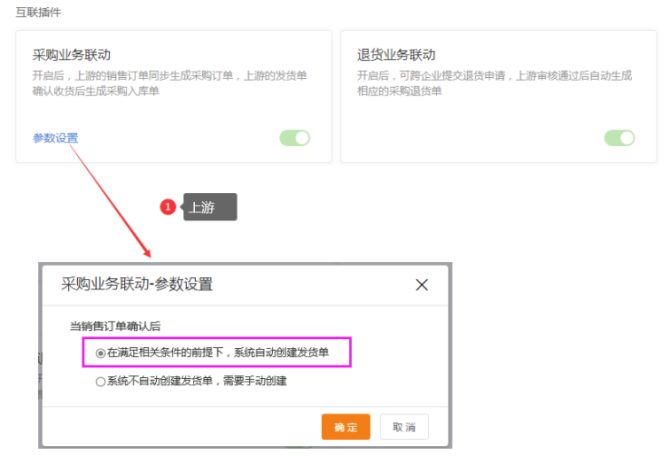Toggle the 采购业务联动 switch
670x456 pixels.
[x=295, y=138]
